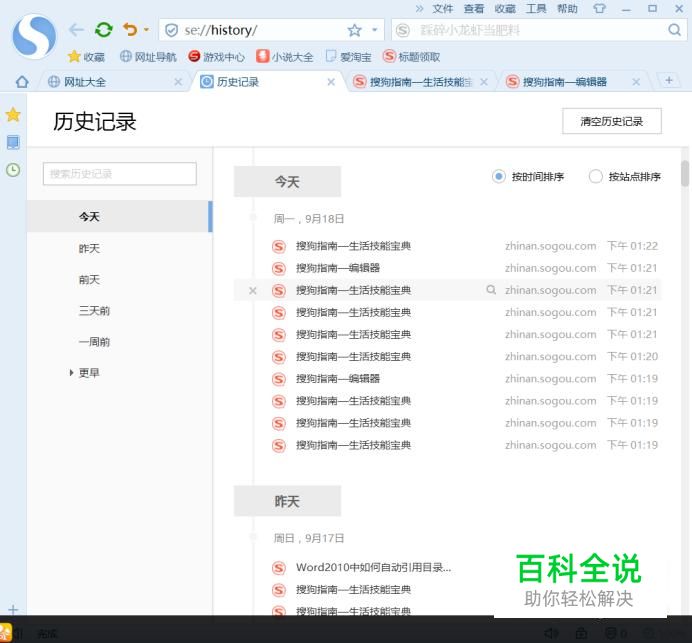Open the 网址导航 bookmark
The height and width of the screenshot is (643, 692).
148,56
